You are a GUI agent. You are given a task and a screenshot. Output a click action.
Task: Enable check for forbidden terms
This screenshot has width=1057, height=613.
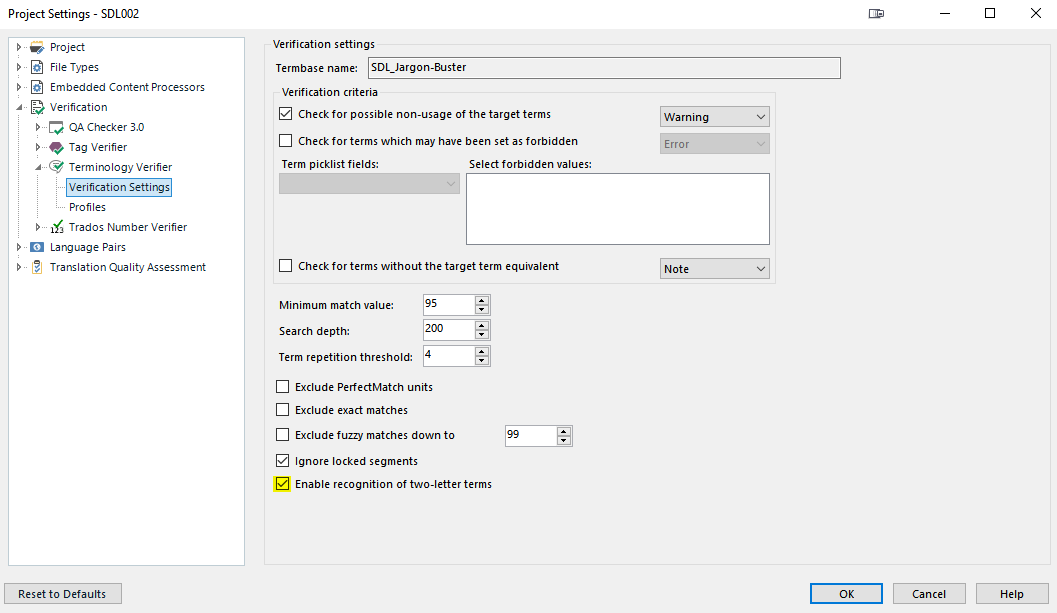(285, 140)
